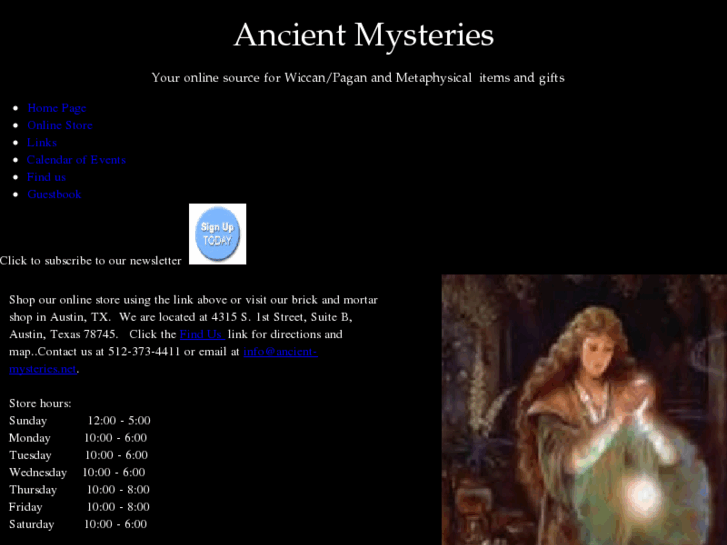Open the Guestbook link
Viewport: 727px width, 545px height.
tap(54, 194)
